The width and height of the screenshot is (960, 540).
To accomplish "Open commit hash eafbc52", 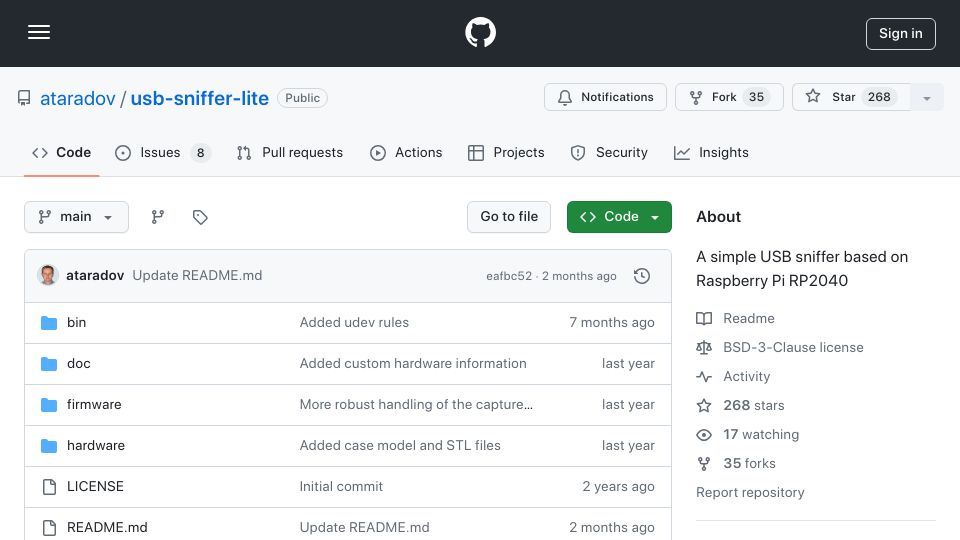I will tap(509, 276).
